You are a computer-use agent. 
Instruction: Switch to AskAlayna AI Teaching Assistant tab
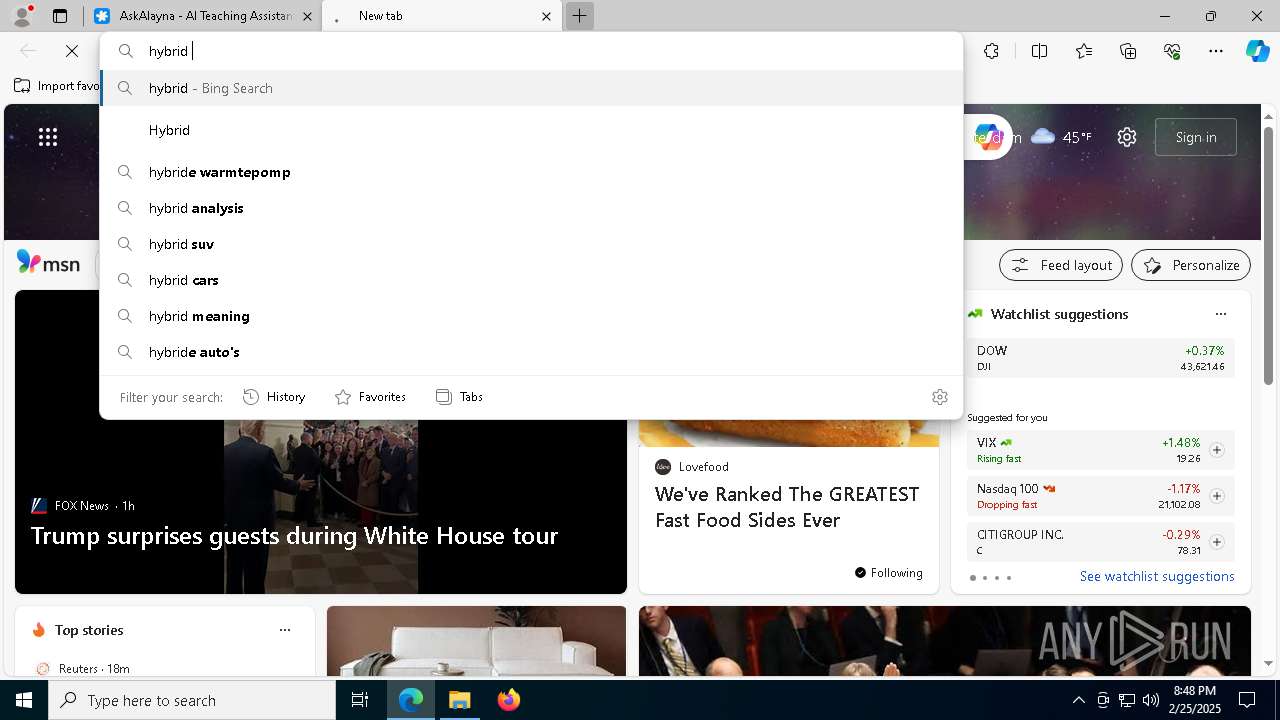(x=205, y=16)
